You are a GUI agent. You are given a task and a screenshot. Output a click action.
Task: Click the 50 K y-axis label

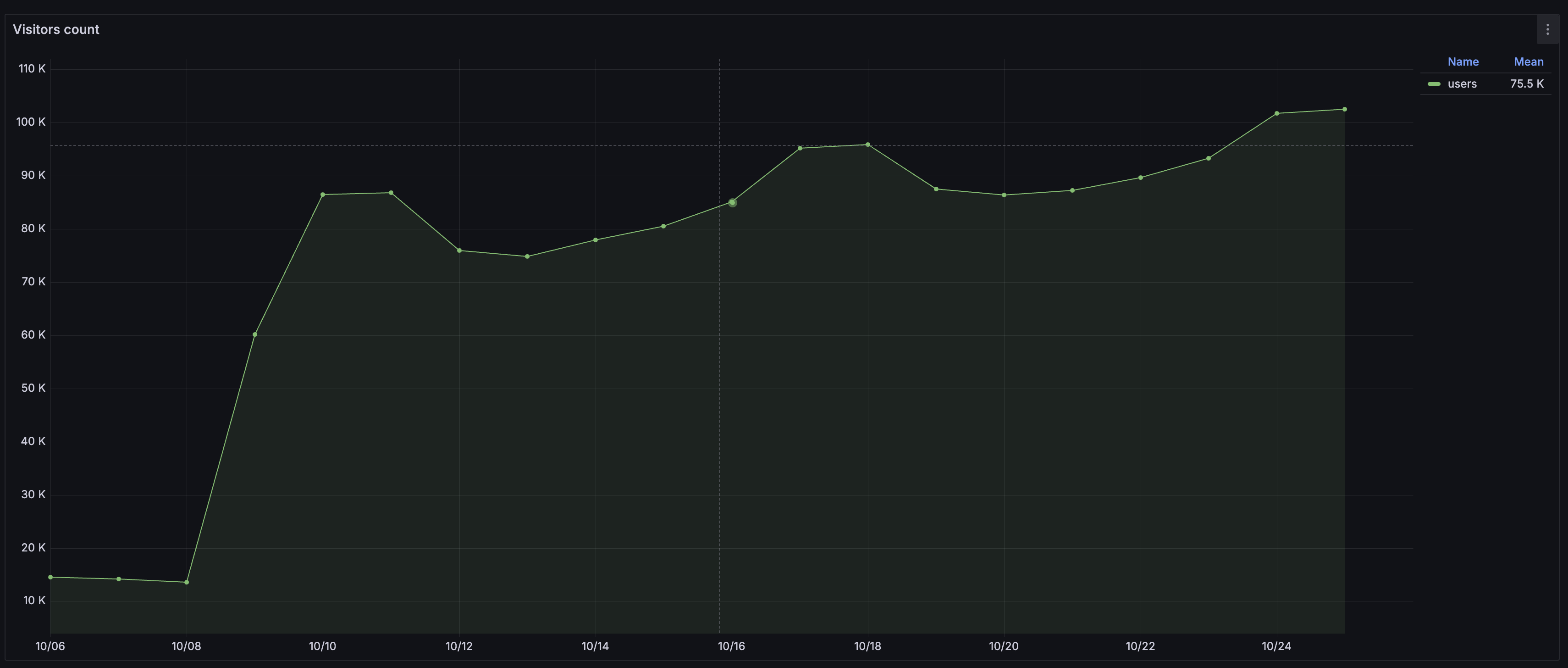(33, 388)
